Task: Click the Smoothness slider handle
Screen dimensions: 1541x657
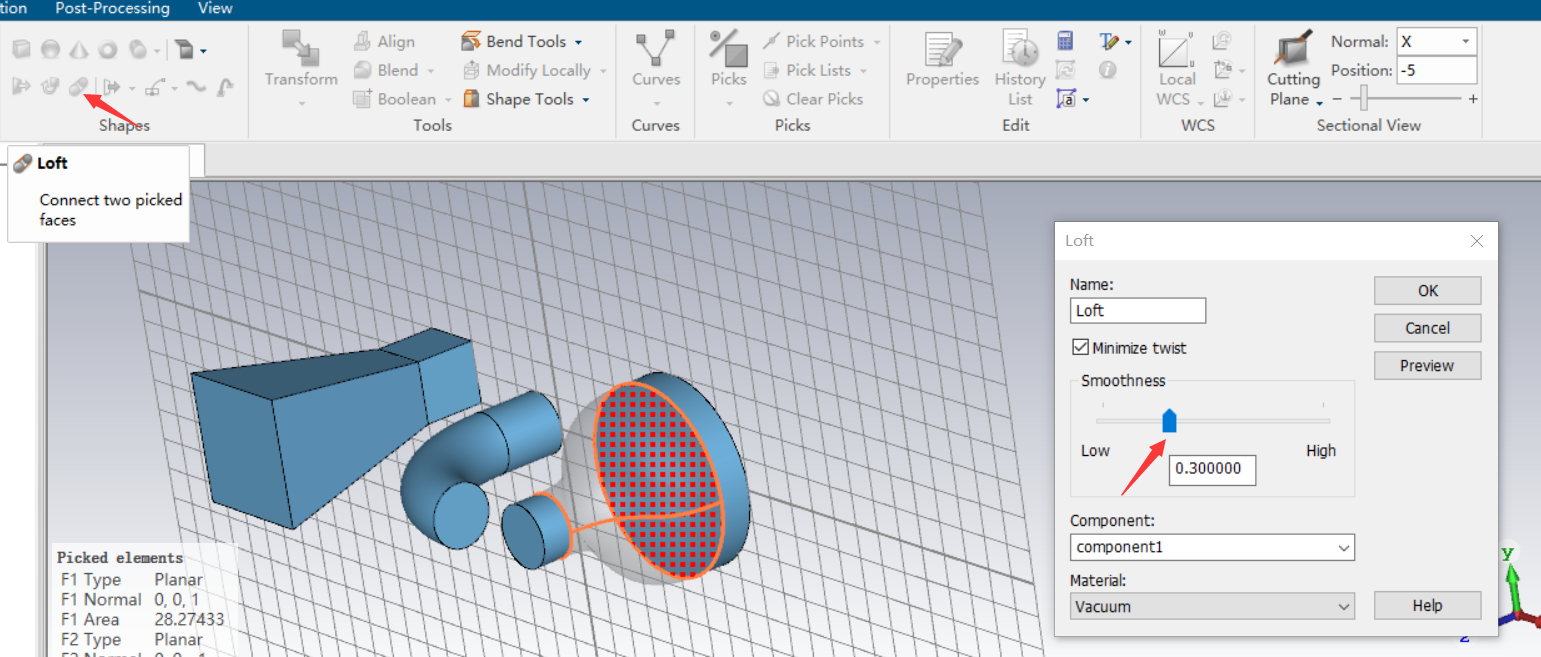Action: [x=1169, y=420]
